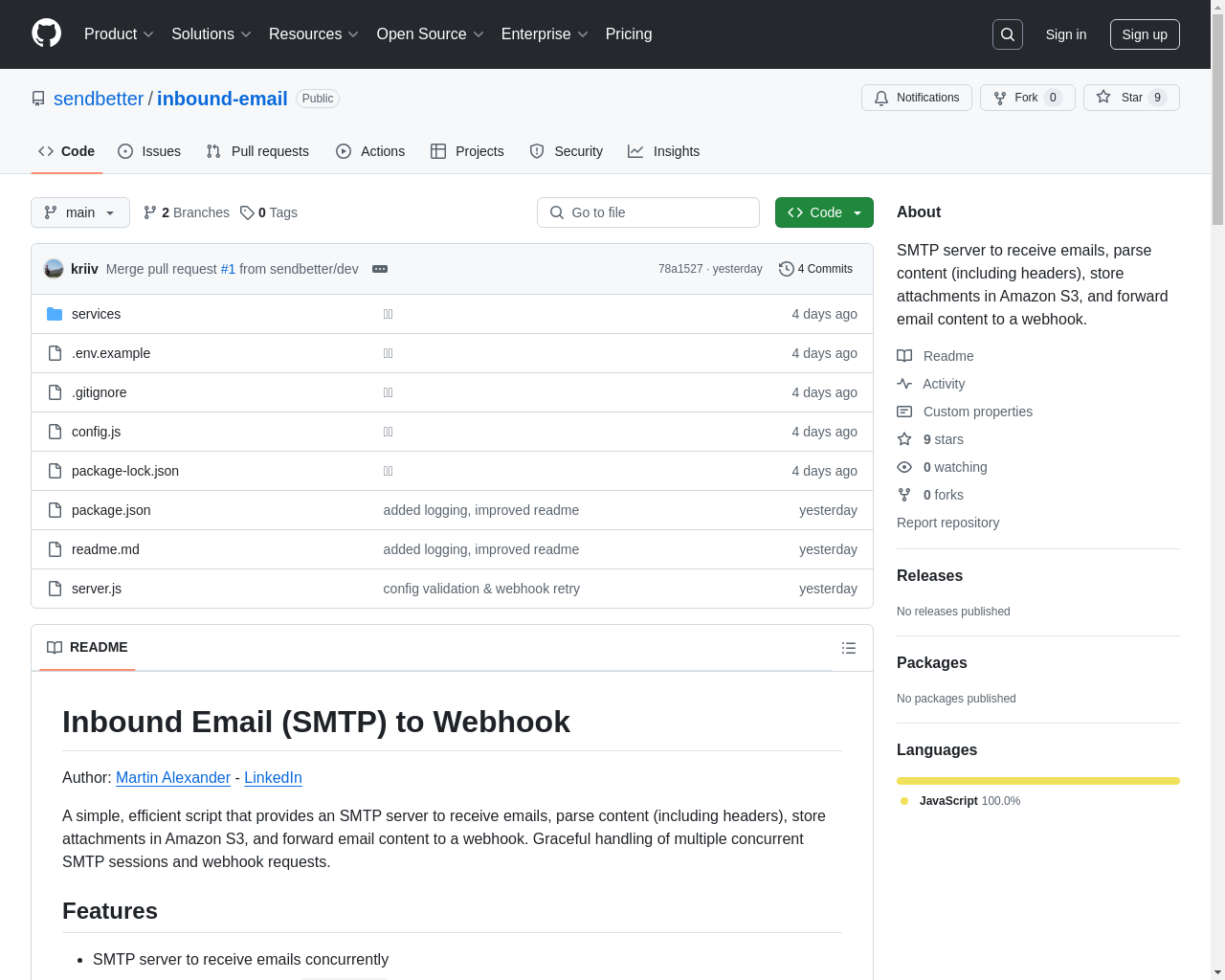
Task: Expand commit message ellipsis button
Action: click(380, 269)
